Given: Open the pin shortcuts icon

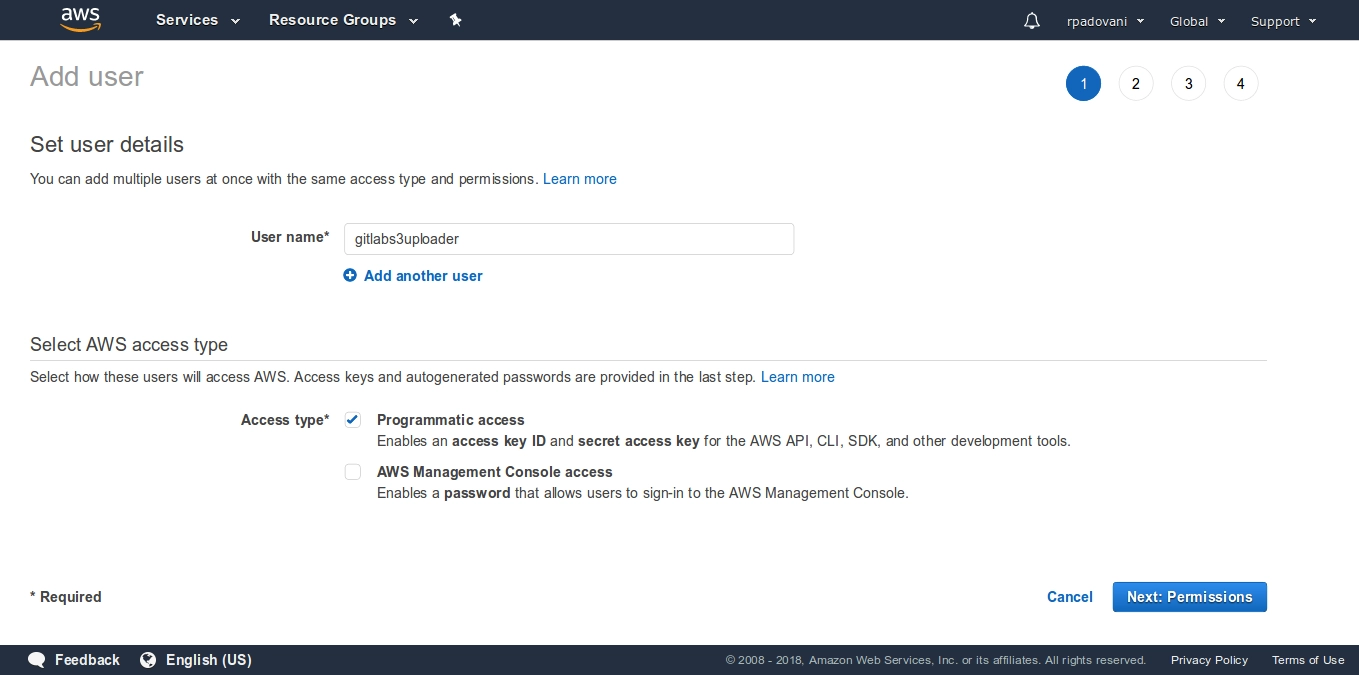Looking at the screenshot, I should tap(456, 20).
